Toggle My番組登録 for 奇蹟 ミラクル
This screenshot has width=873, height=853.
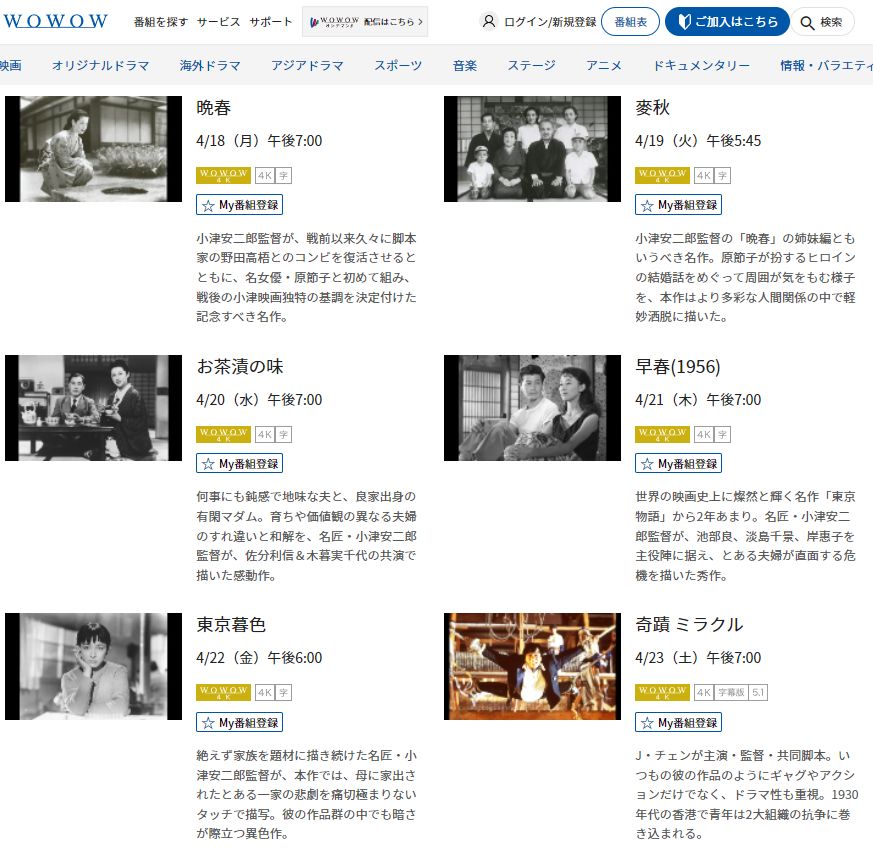point(678,722)
